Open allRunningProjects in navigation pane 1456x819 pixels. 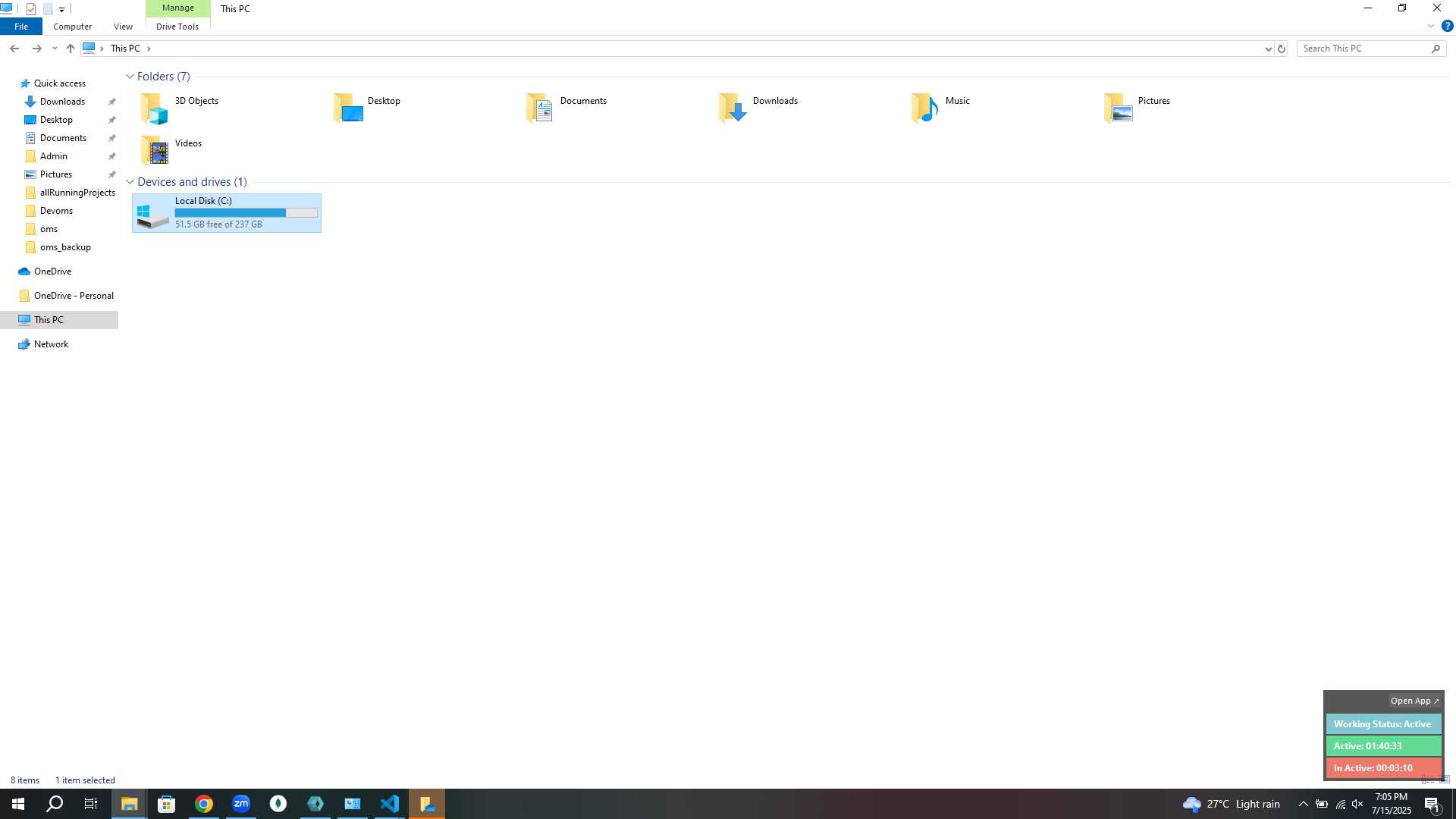click(70, 193)
